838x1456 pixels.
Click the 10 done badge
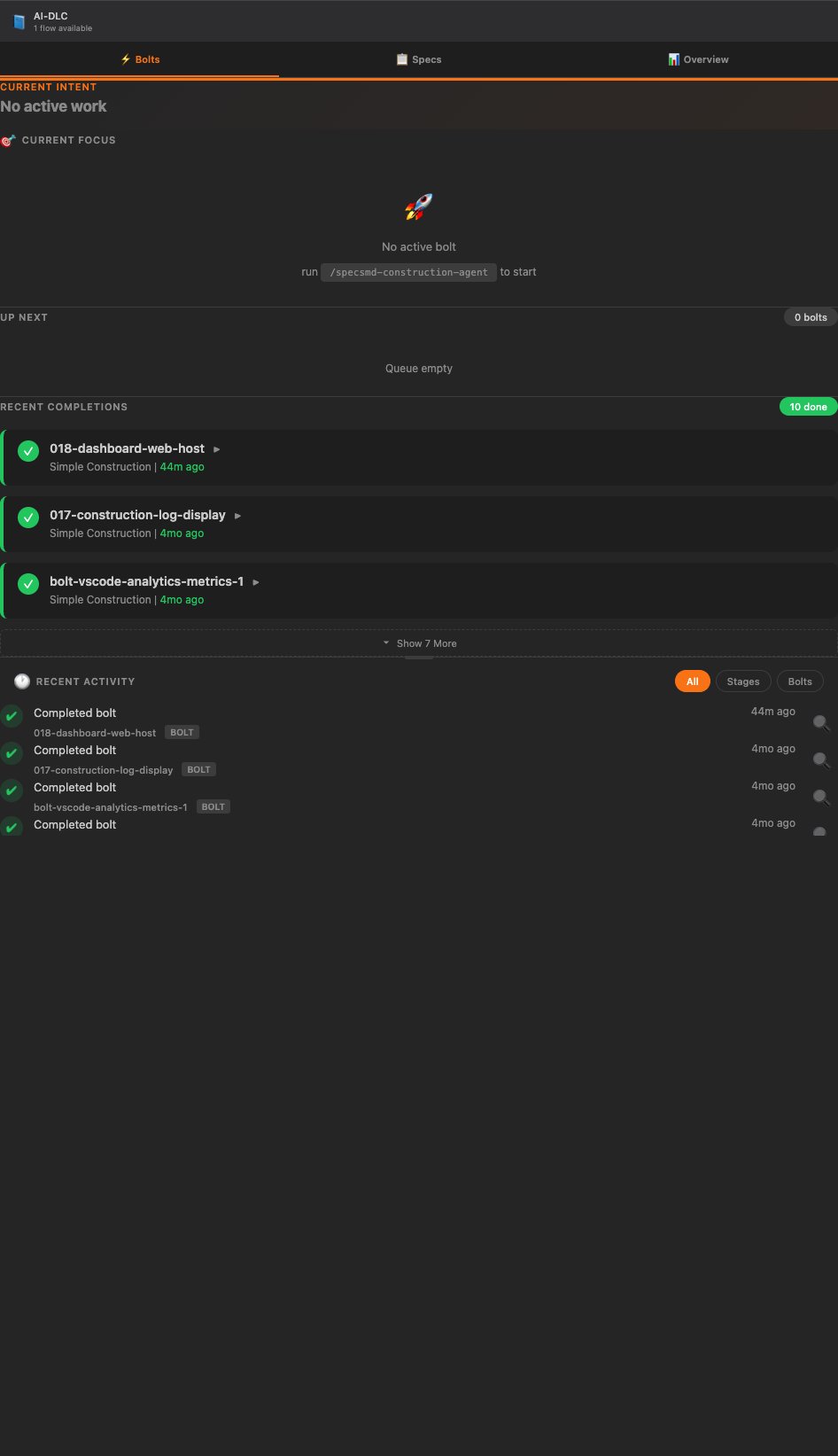coord(808,407)
